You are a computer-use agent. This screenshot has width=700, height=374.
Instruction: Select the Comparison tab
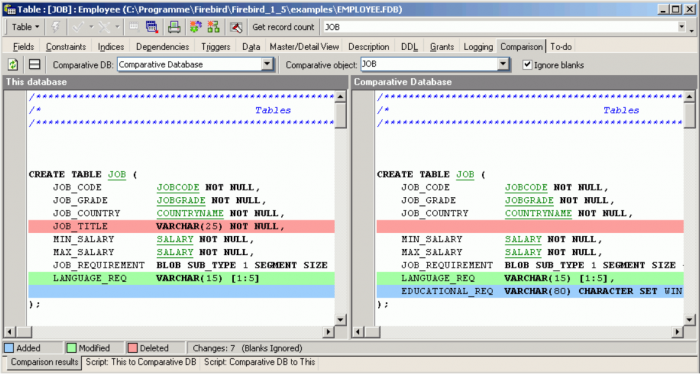(521, 46)
